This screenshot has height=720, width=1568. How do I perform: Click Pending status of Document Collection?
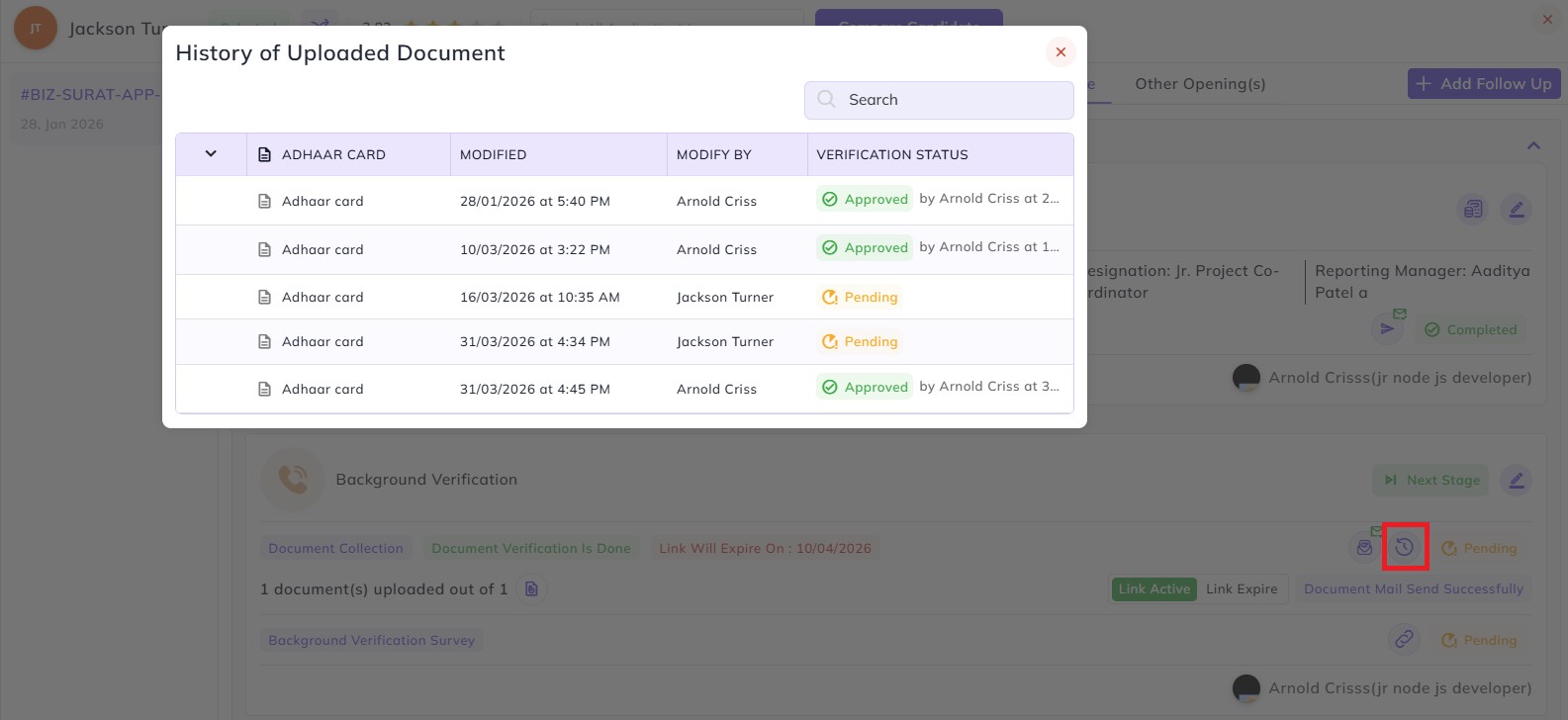pyautogui.click(x=1479, y=548)
